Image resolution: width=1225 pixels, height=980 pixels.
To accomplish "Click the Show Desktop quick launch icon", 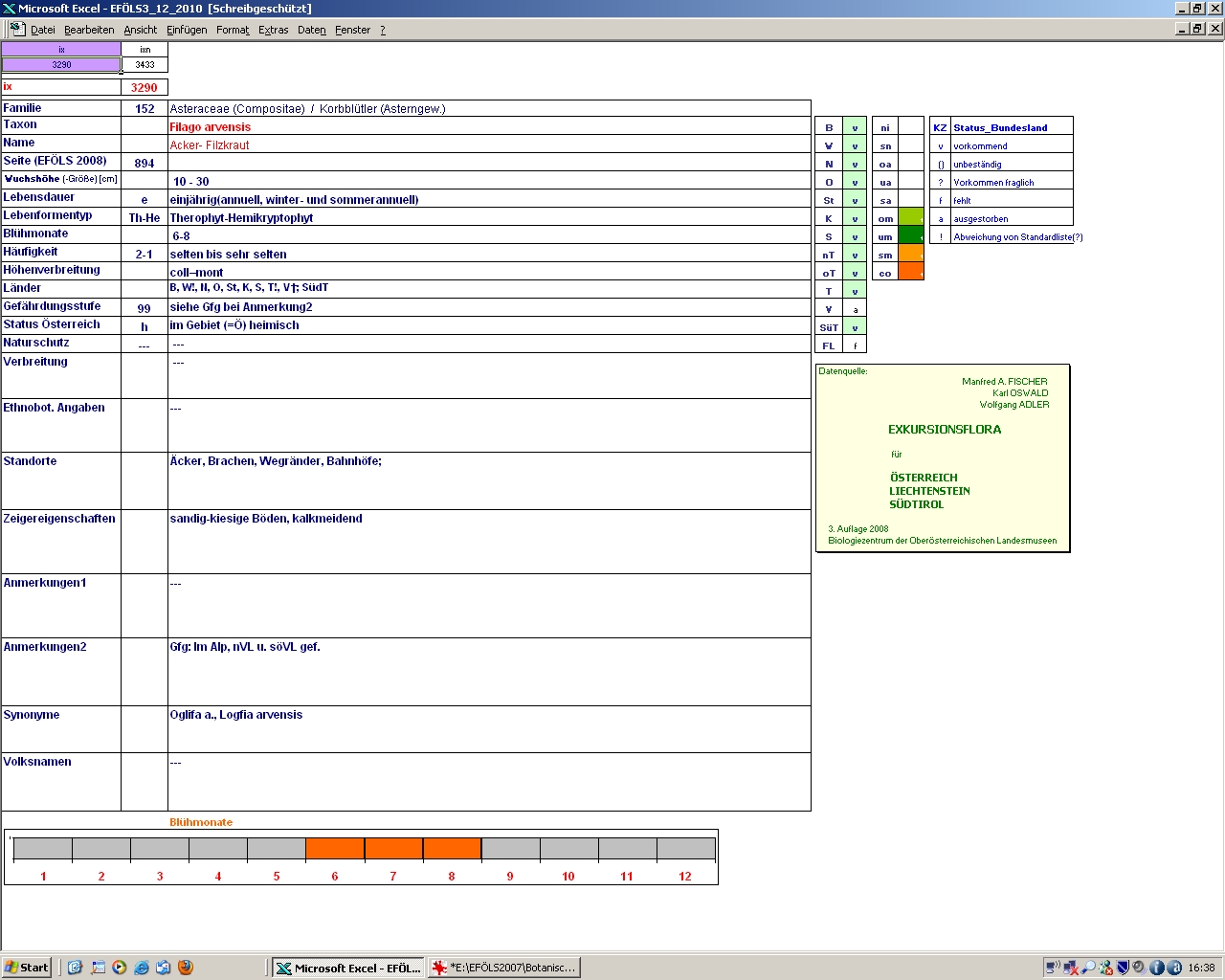I will click(x=98, y=968).
